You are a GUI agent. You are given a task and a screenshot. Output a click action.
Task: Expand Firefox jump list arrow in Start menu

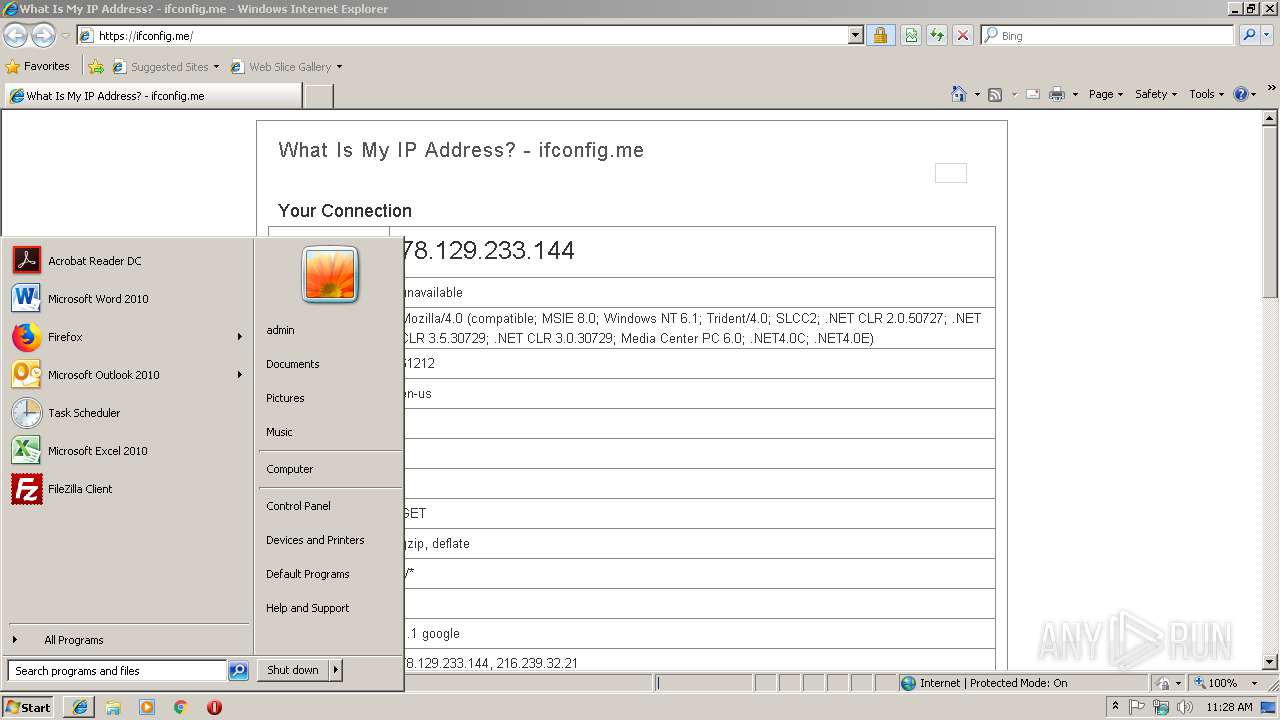click(x=240, y=337)
